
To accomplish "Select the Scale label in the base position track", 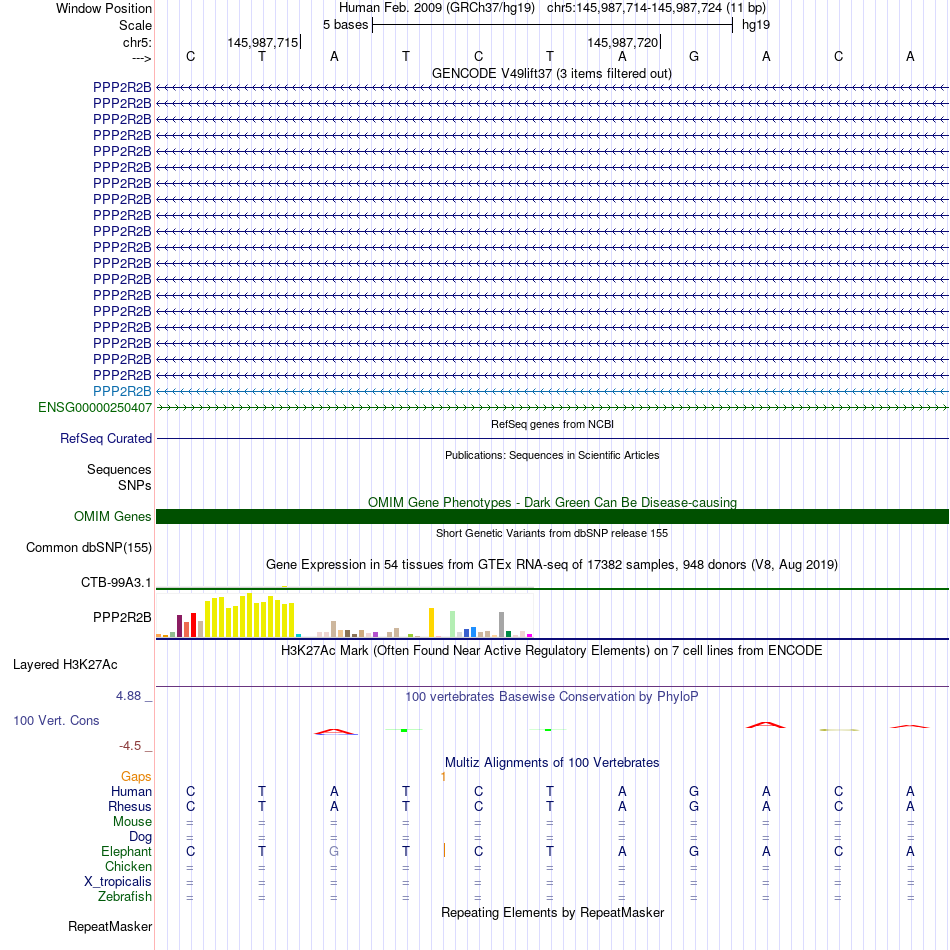I will click(135, 25).
